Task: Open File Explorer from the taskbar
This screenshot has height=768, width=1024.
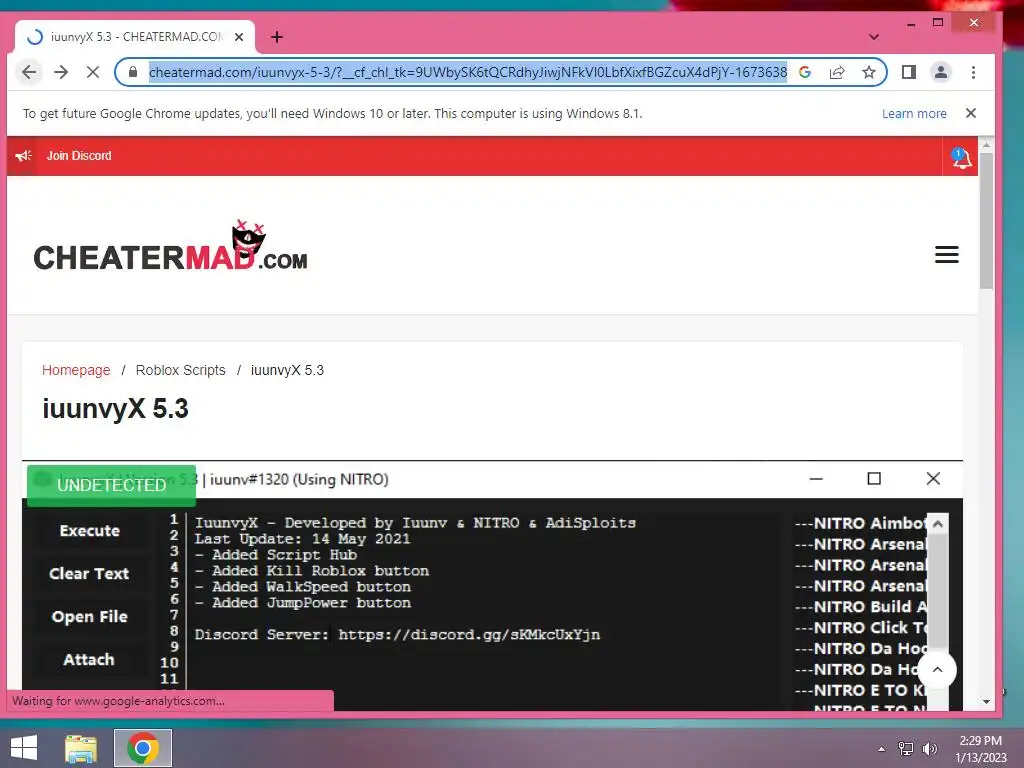Action: 81,748
